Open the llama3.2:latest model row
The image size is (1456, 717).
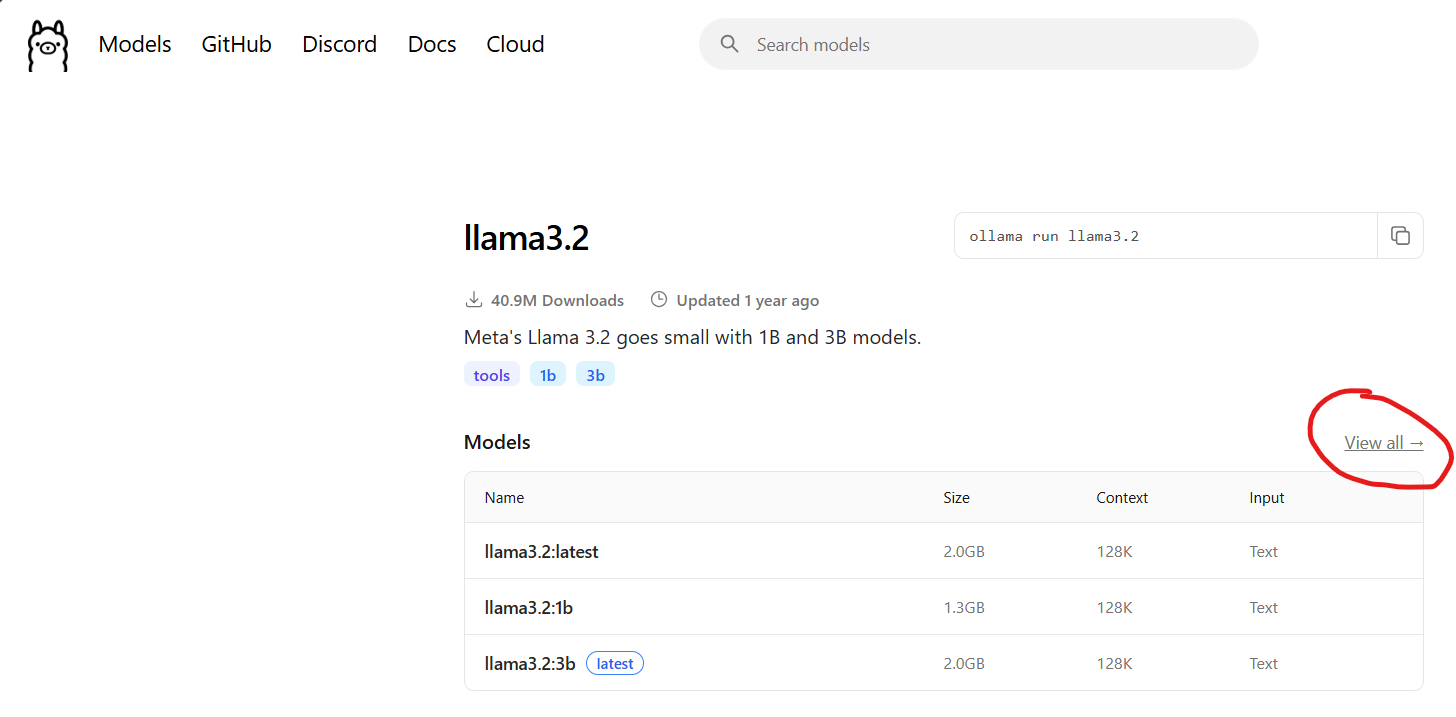pos(542,551)
